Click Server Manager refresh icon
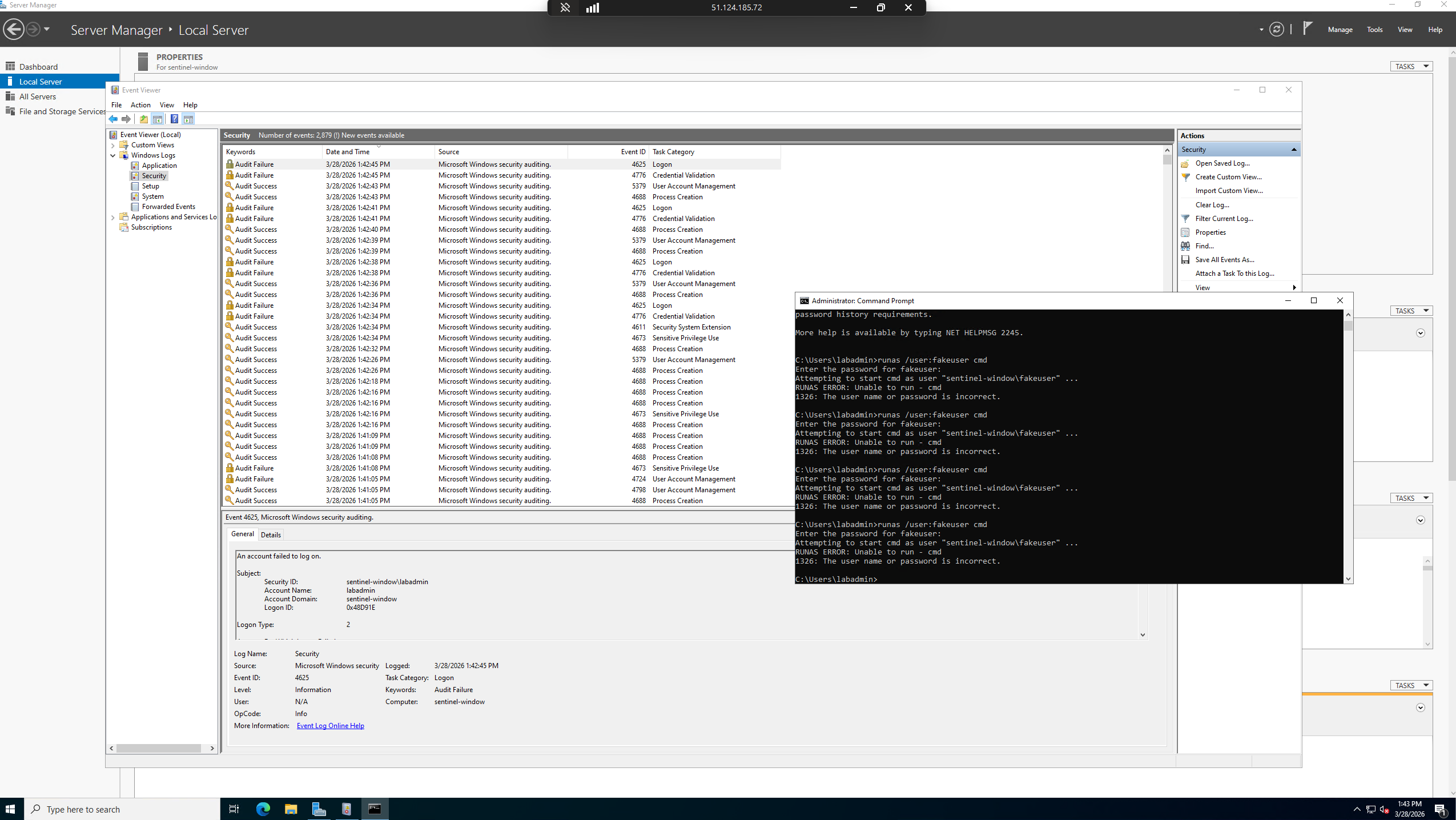 point(1276,29)
